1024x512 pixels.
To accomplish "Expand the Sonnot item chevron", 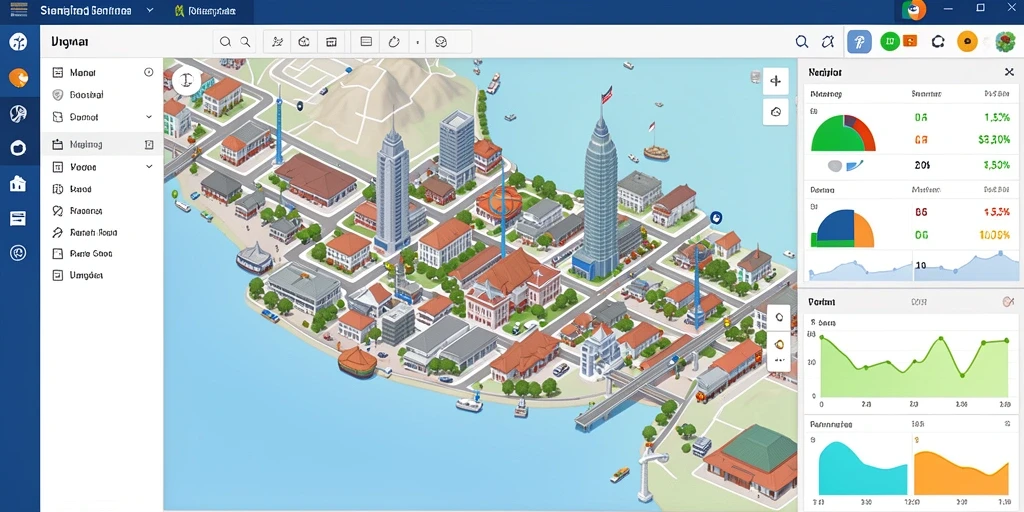I will point(149,117).
